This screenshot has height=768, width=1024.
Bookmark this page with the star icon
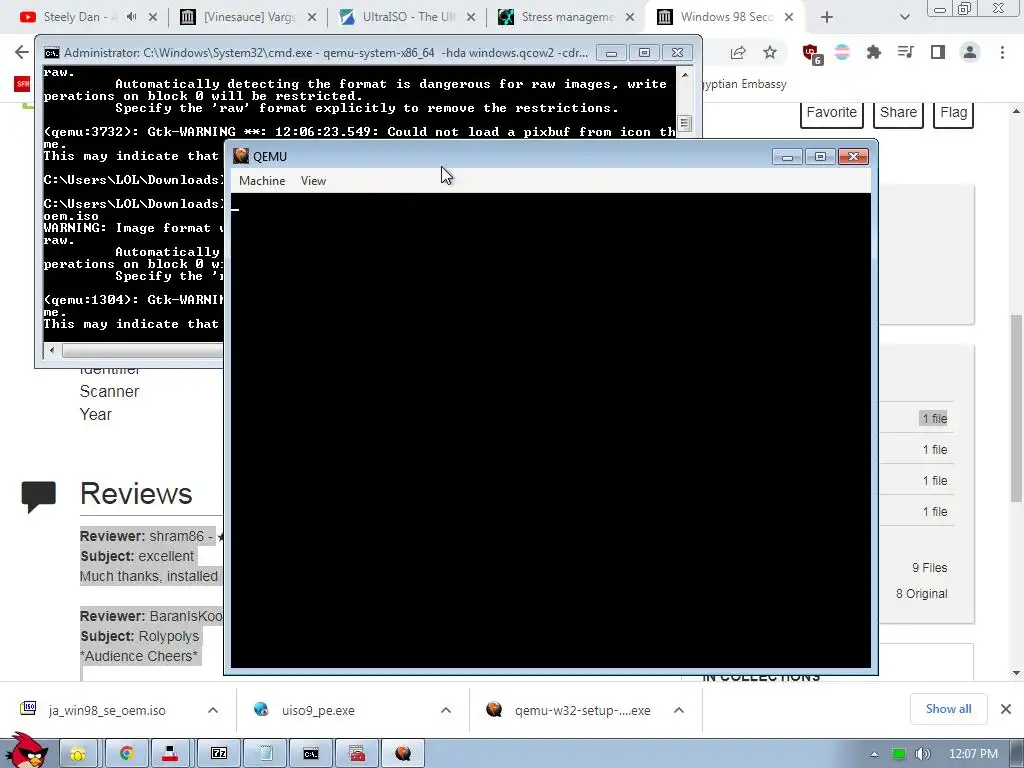pos(770,52)
